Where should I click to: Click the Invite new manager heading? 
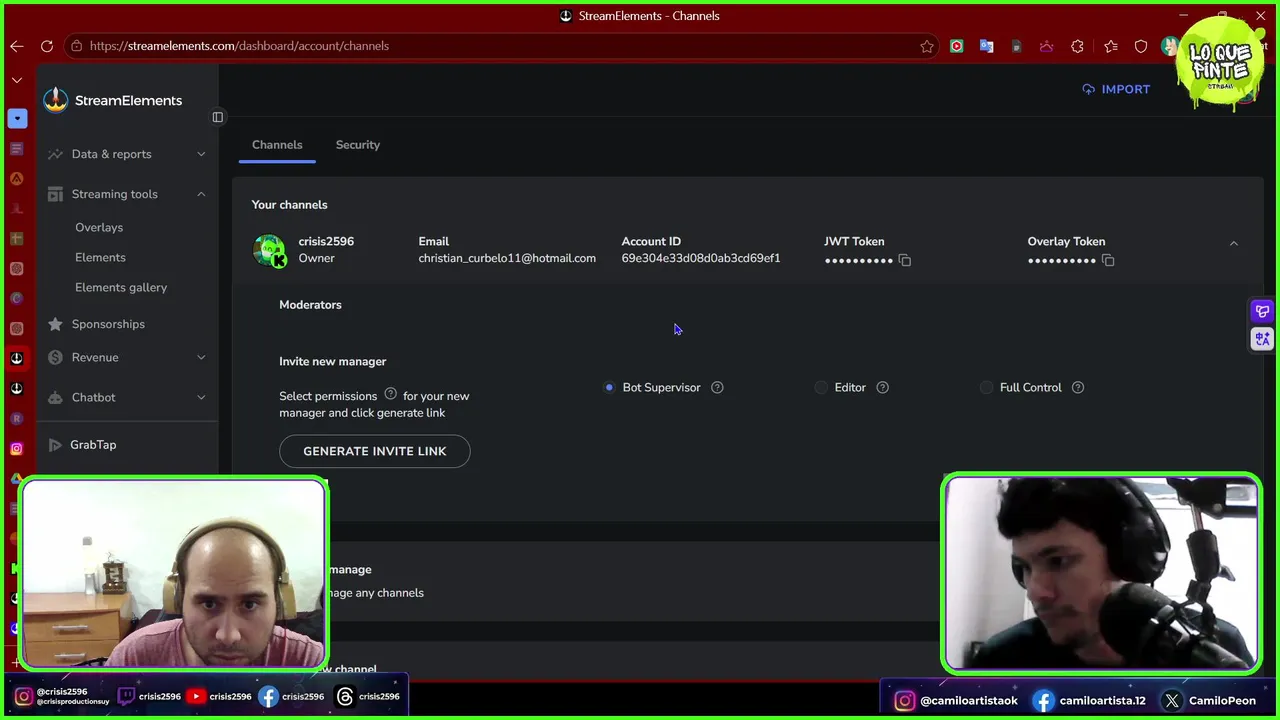(x=333, y=361)
